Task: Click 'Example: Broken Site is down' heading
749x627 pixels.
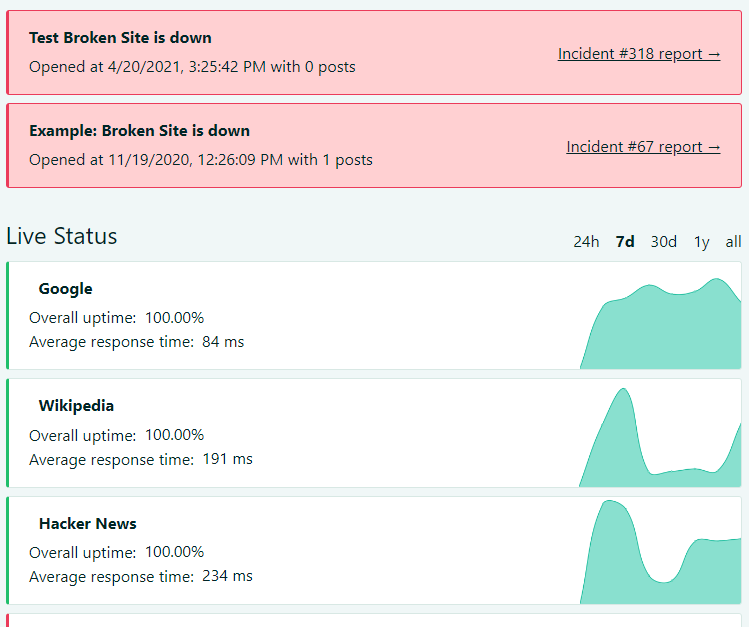Action: click(139, 131)
